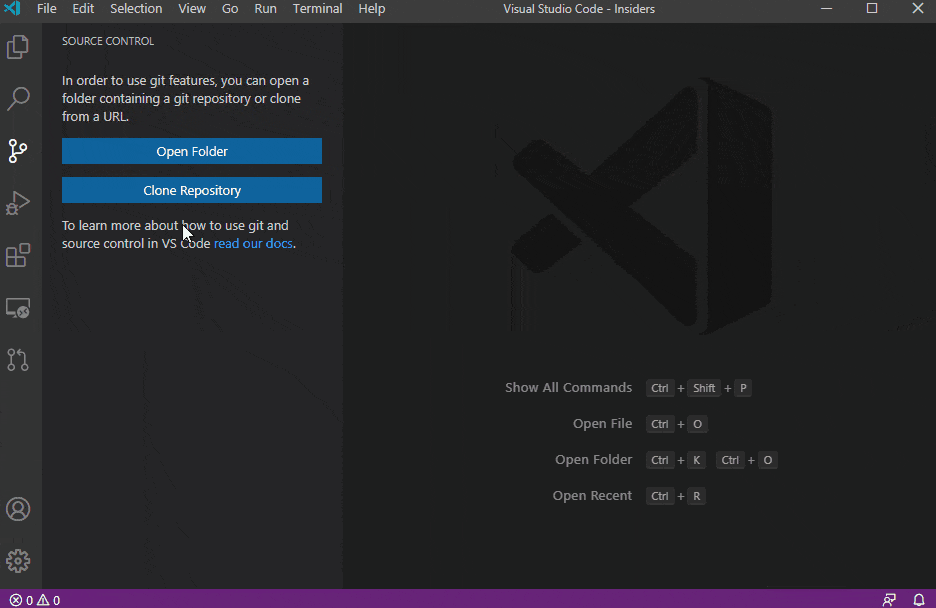This screenshot has height=608, width=936.
Task: Open the Terminal menu
Action: [x=317, y=9]
